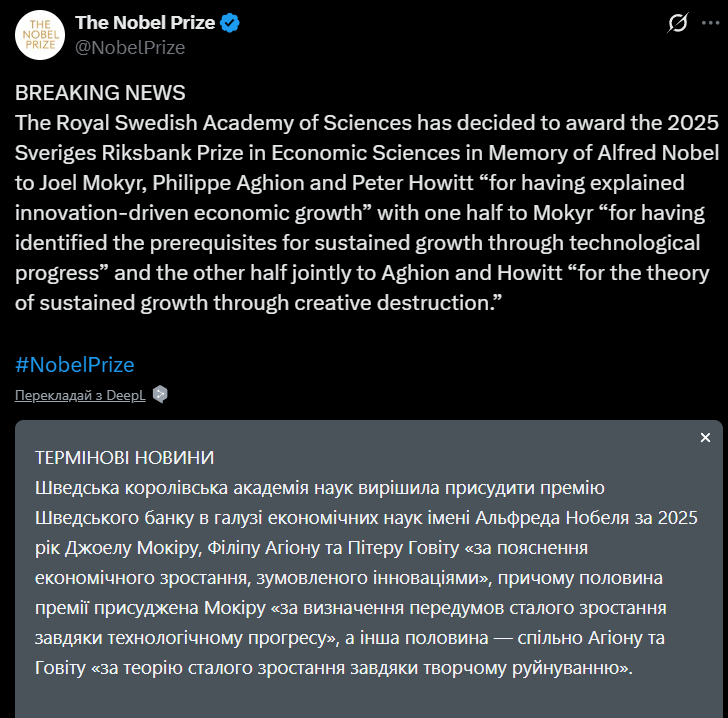
Task: Click the 'ТЕРМІНОВІ НОВИНИ' translated heading
Action: pos(124,457)
